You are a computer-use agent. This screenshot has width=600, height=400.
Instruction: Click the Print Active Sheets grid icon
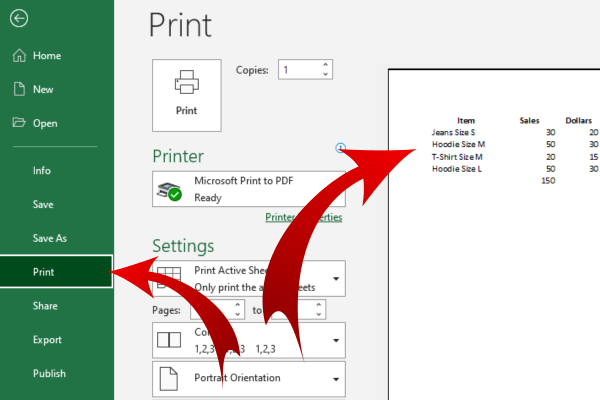[169, 277]
